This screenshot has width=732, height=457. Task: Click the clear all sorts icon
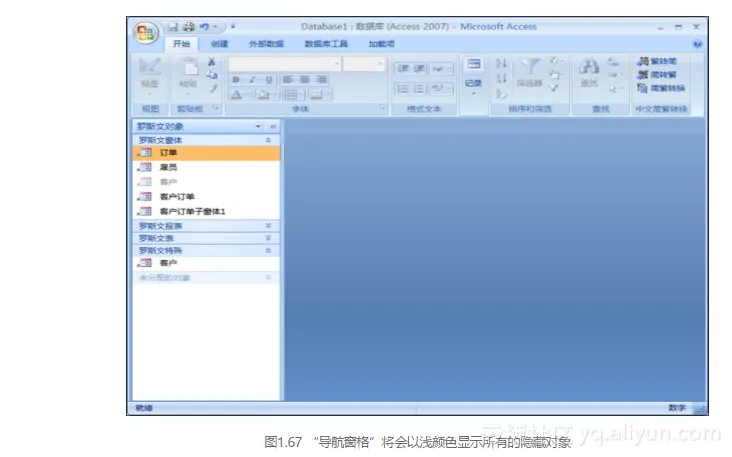point(501,94)
